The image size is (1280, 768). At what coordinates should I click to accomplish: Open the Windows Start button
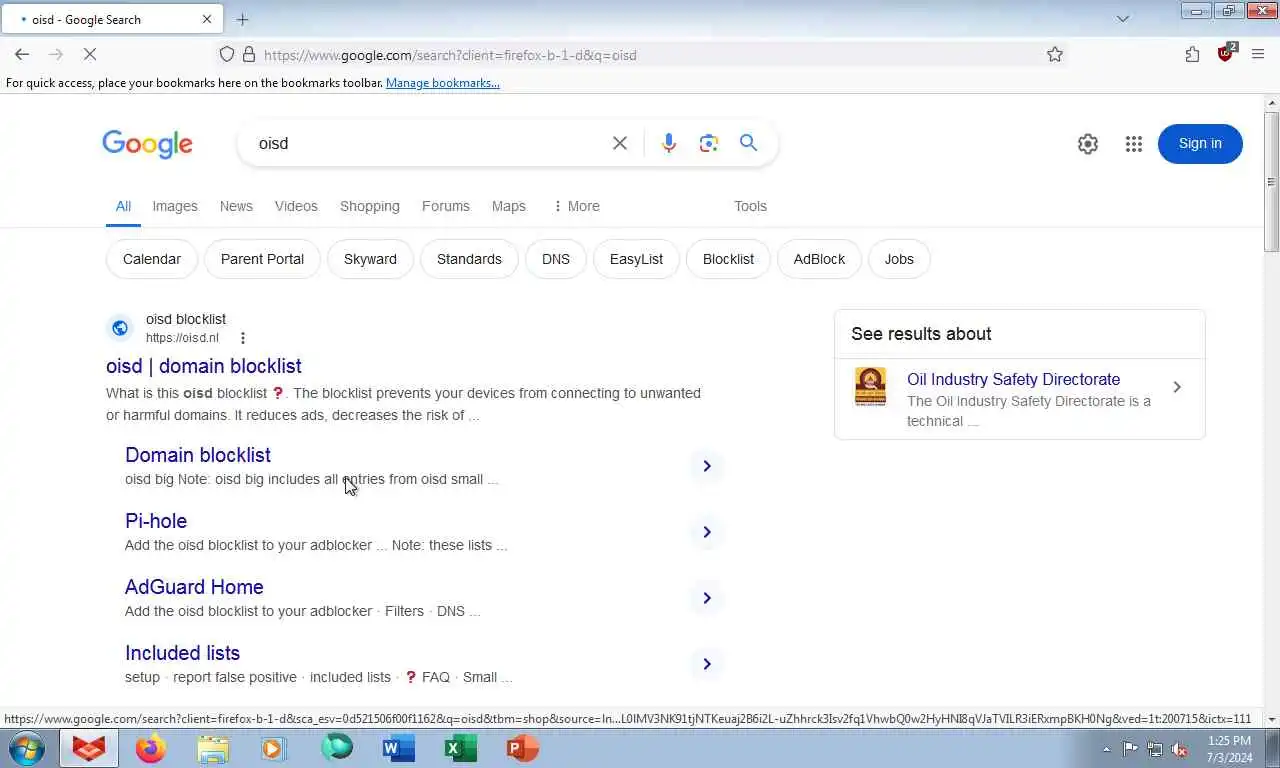pyautogui.click(x=26, y=748)
